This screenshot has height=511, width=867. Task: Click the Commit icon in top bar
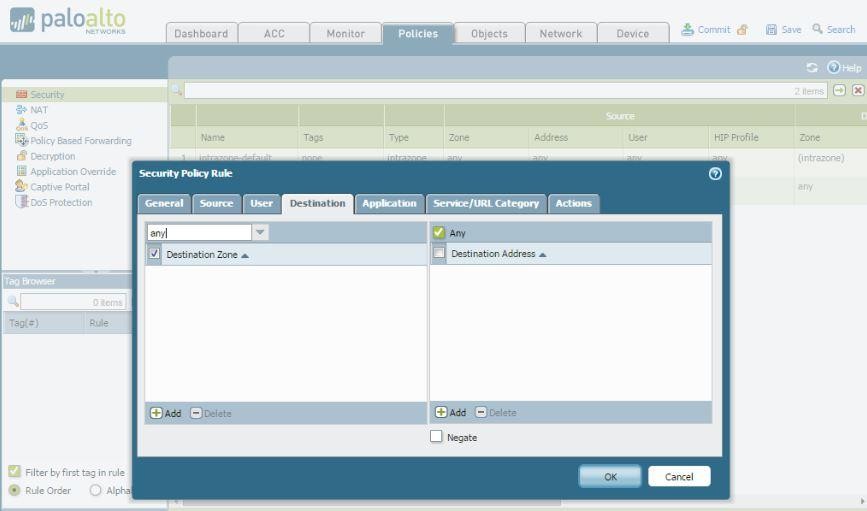tap(688, 30)
